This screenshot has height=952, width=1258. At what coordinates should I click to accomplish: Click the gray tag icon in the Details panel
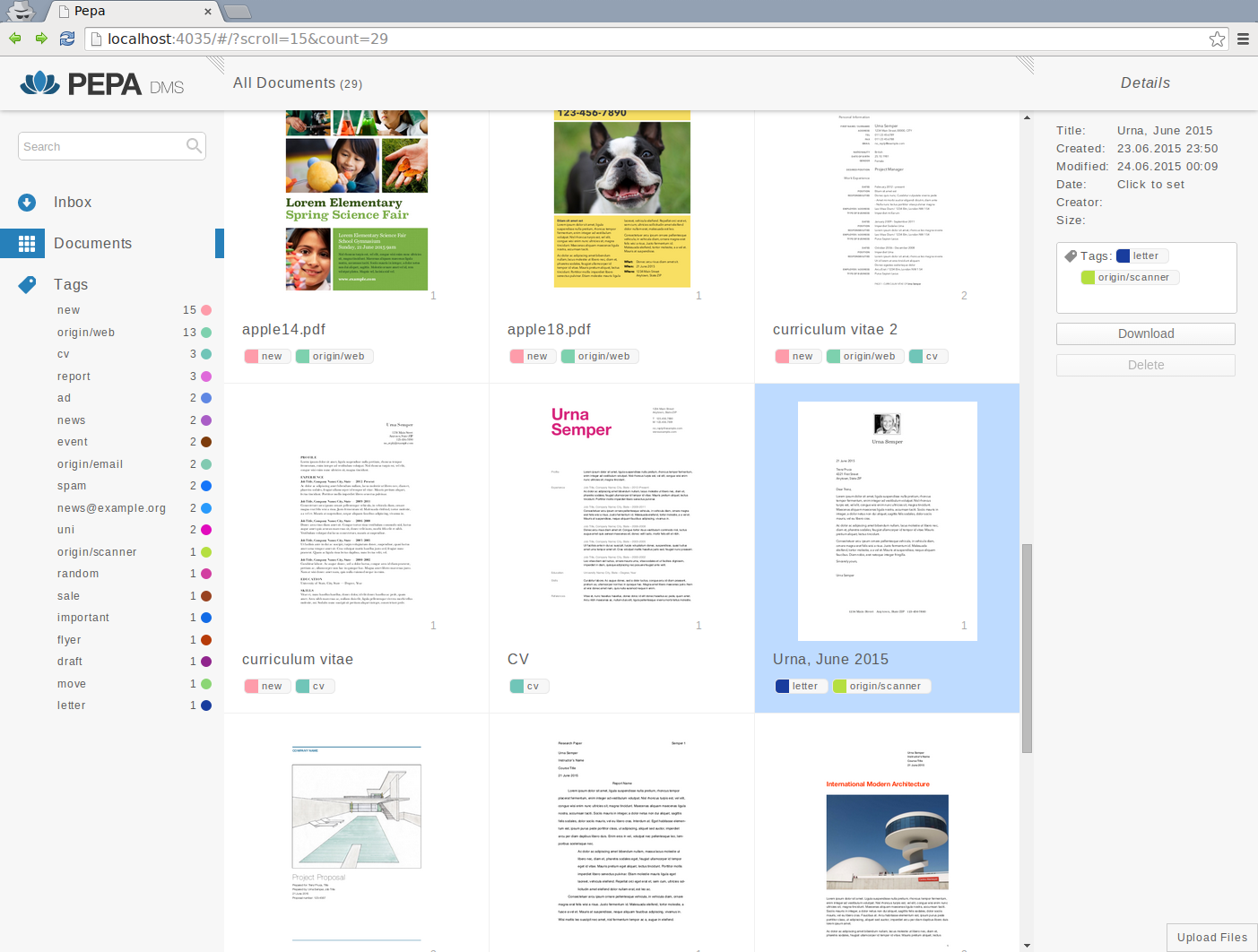pyautogui.click(x=1071, y=255)
